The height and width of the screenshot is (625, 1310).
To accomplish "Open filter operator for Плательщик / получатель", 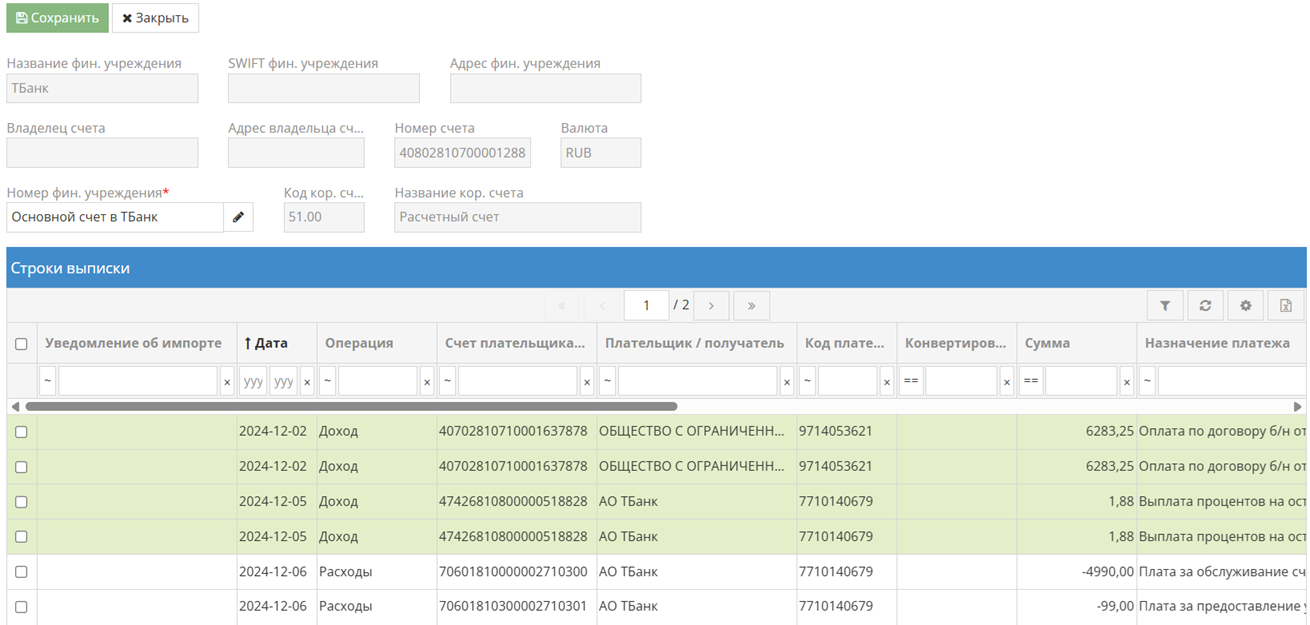I will (608, 381).
